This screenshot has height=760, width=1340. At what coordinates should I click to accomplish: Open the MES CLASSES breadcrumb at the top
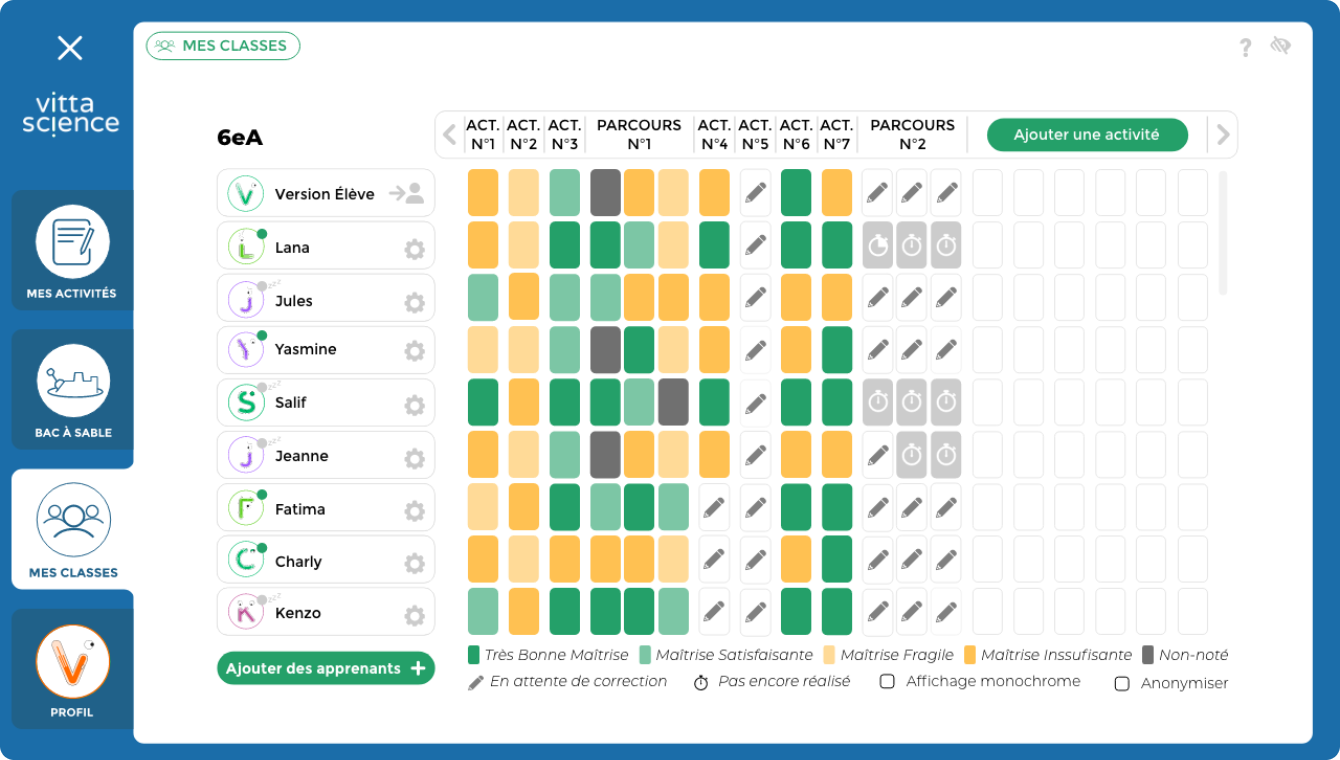click(222, 45)
